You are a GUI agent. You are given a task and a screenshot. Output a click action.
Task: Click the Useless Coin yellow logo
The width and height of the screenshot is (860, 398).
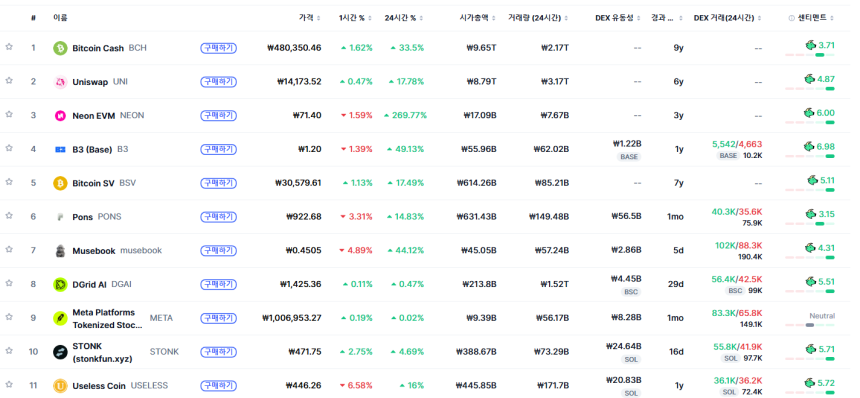(x=60, y=386)
